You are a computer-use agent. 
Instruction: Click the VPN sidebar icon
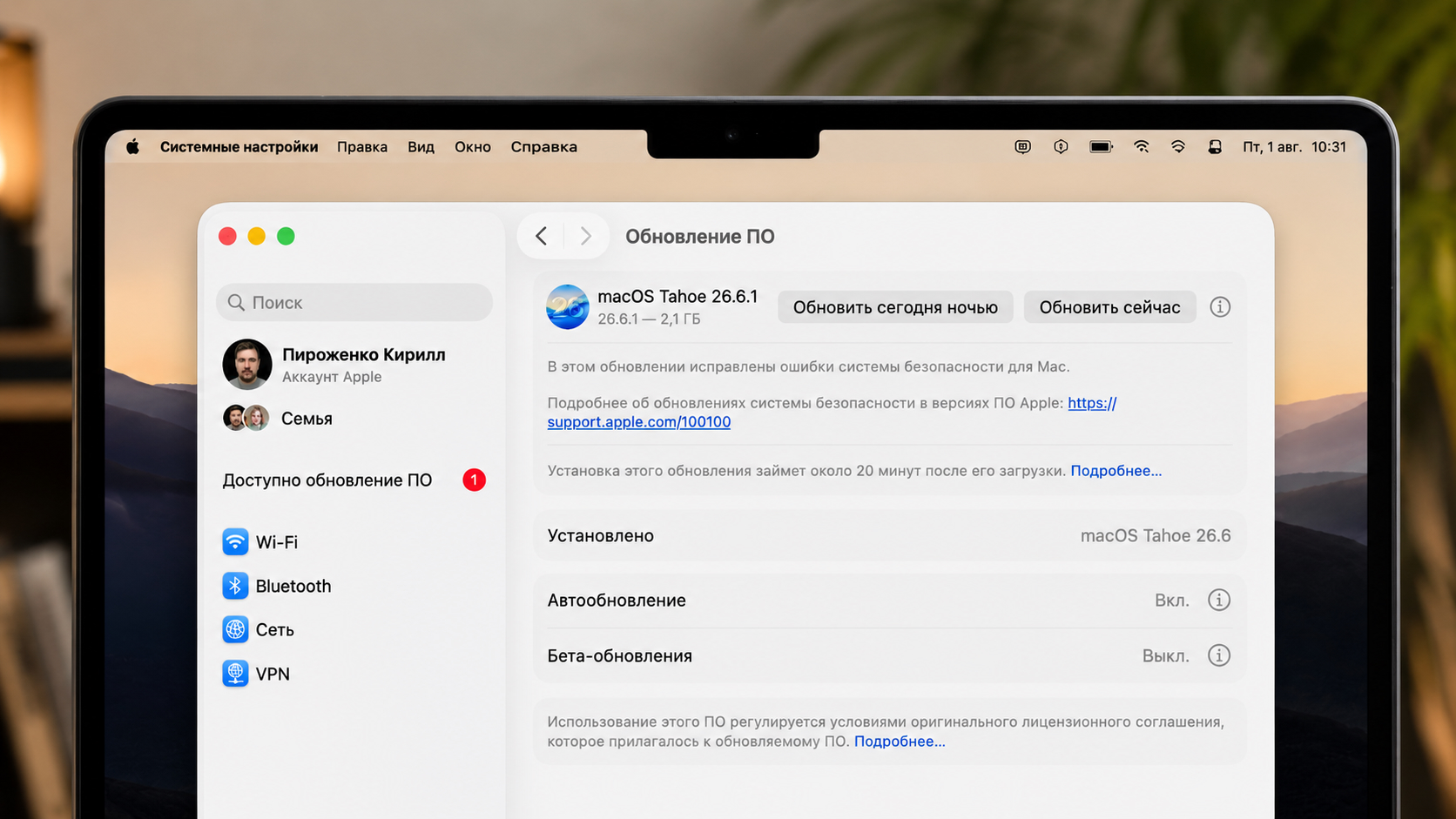pyautogui.click(x=235, y=674)
